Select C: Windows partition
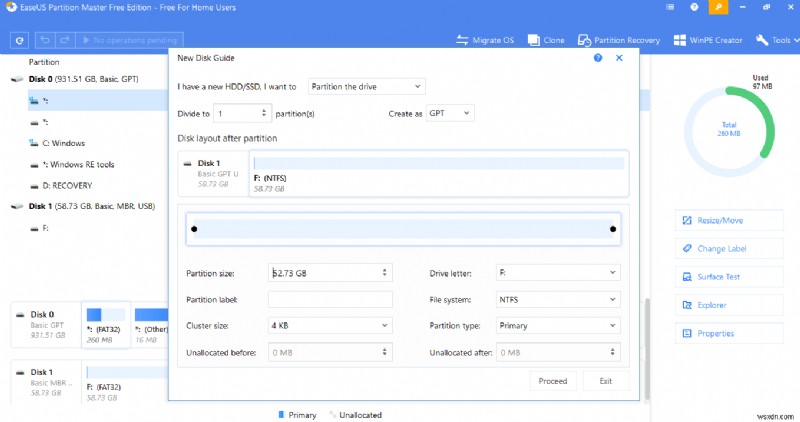Image resolution: width=800 pixels, height=422 pixels. point(64,143)
